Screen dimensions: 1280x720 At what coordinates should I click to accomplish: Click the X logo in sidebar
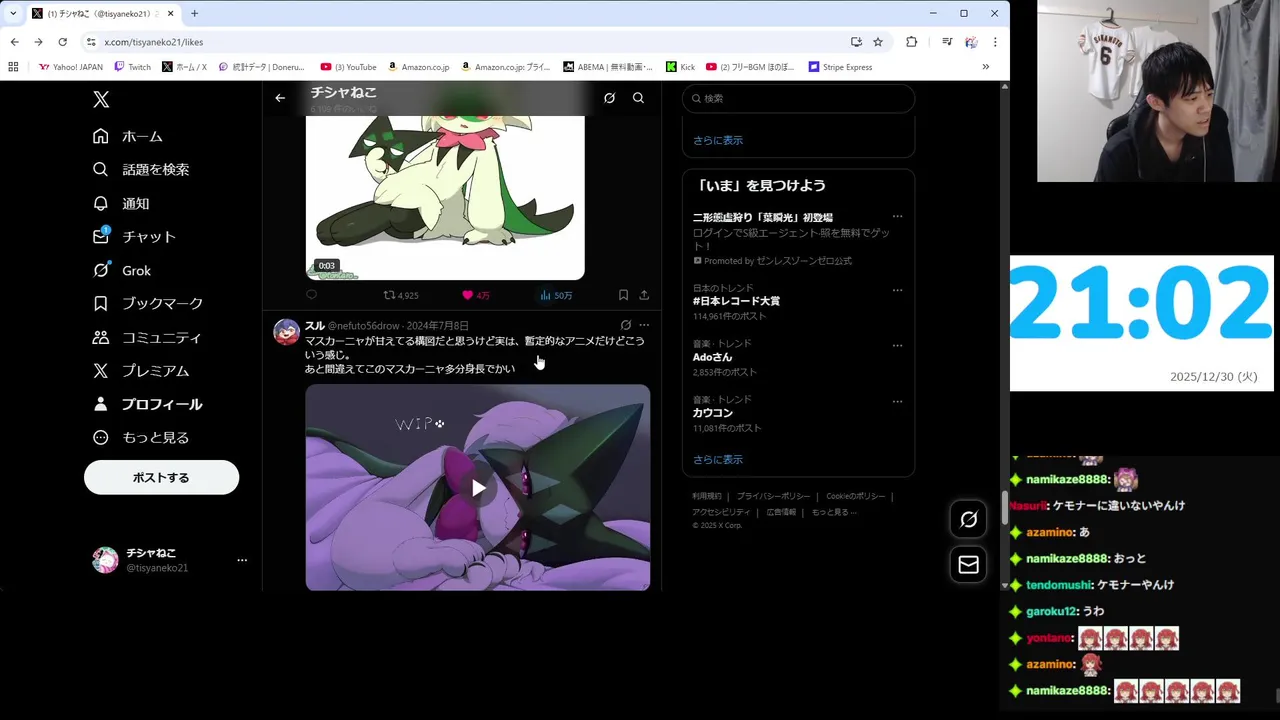[101, 100]
